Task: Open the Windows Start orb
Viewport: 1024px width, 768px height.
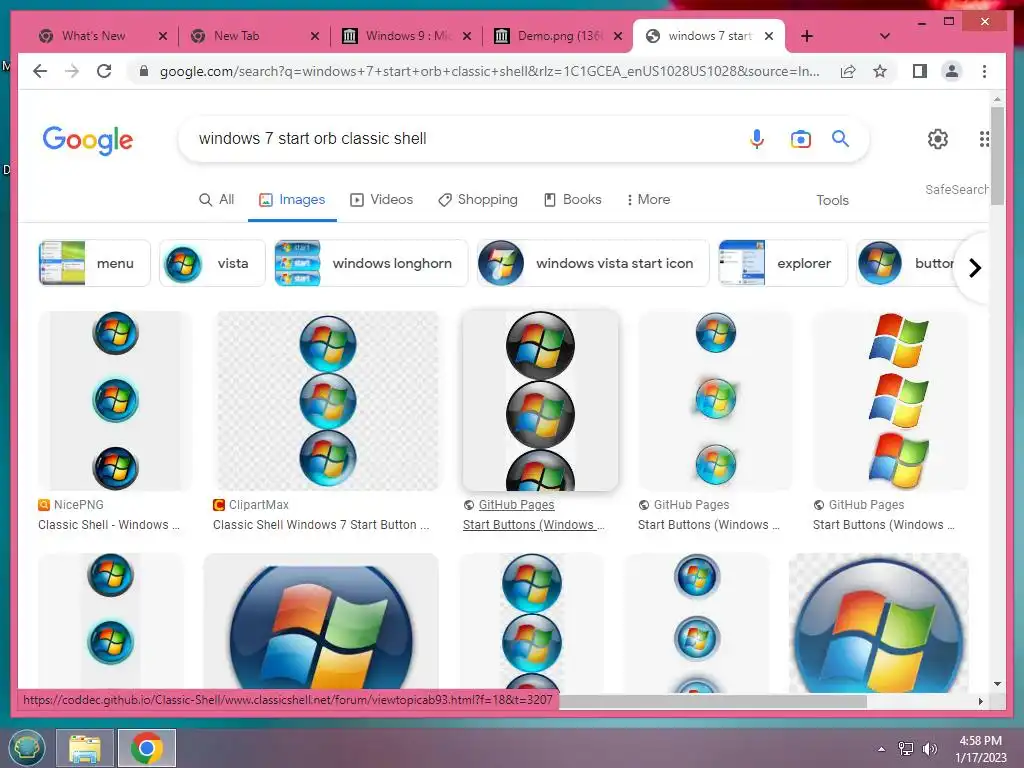Action: 27,747
